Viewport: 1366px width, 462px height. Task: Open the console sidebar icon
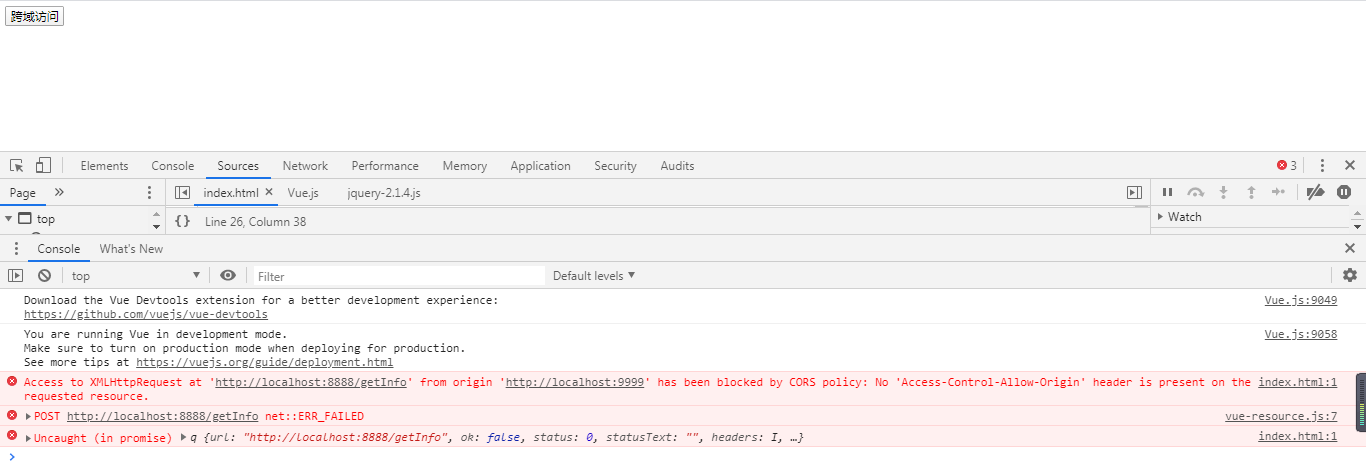pyautogui.click(x=16, y=276)
